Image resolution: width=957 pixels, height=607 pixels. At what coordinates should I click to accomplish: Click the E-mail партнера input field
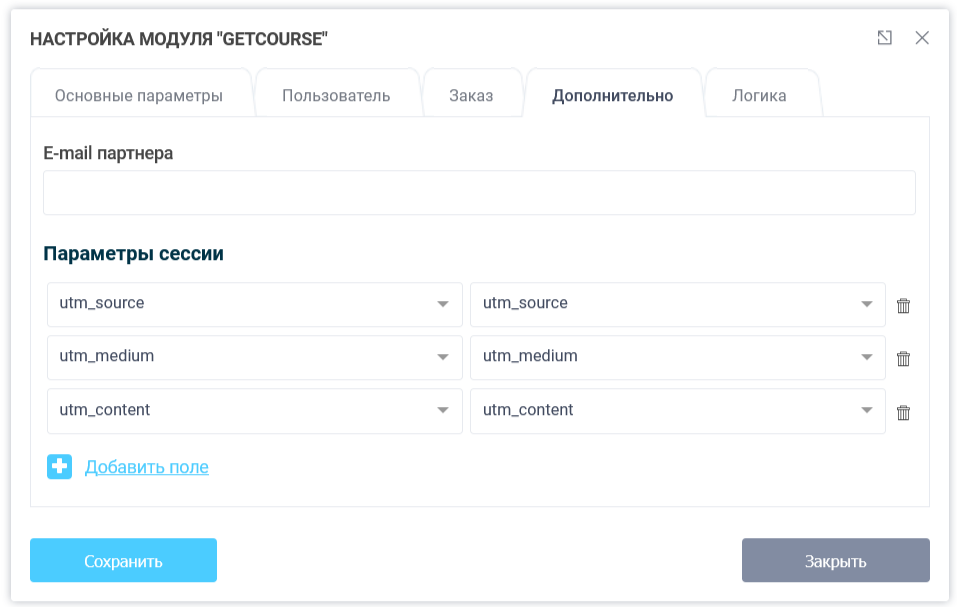tap(479, 192)
